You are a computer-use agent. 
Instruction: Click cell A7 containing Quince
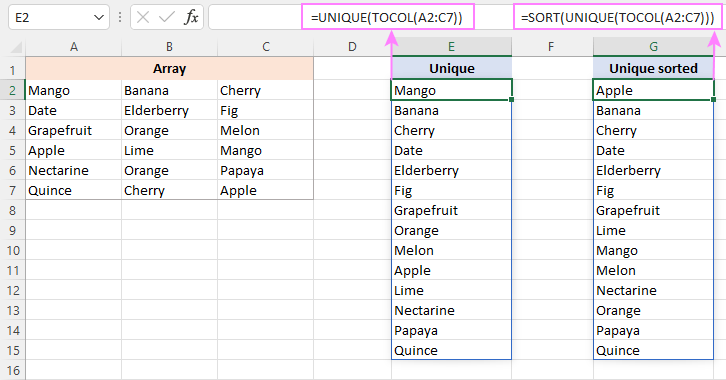[74, 190]
